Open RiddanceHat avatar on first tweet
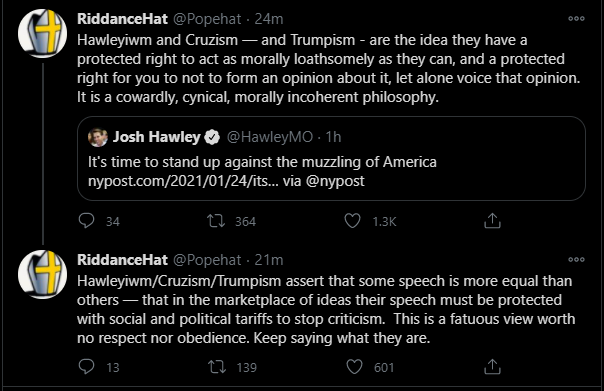 42,34
